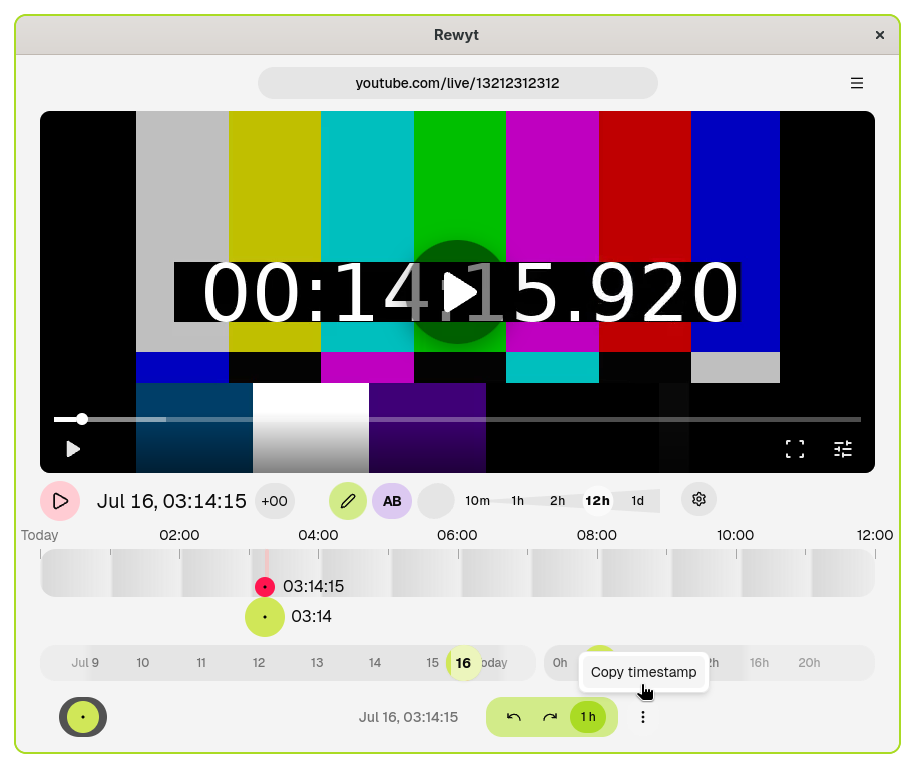Click the redo arrow icon

tap(550, 717)
